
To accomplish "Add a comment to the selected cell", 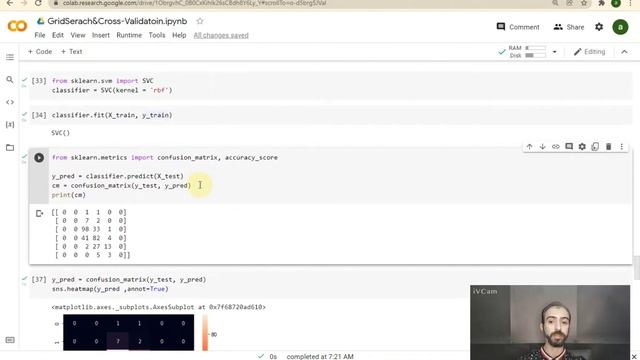I will [569, 147].
